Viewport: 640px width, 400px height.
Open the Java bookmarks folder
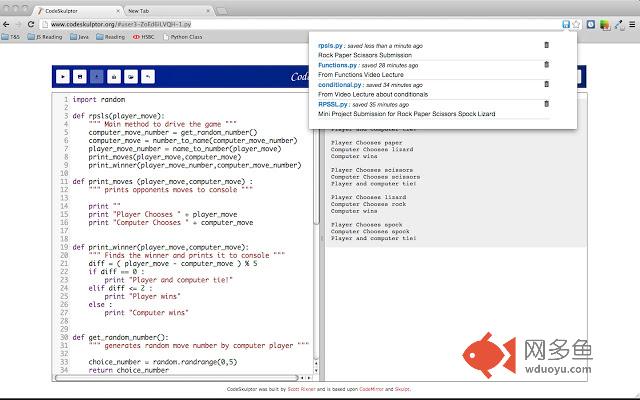[x=79, y=37]
